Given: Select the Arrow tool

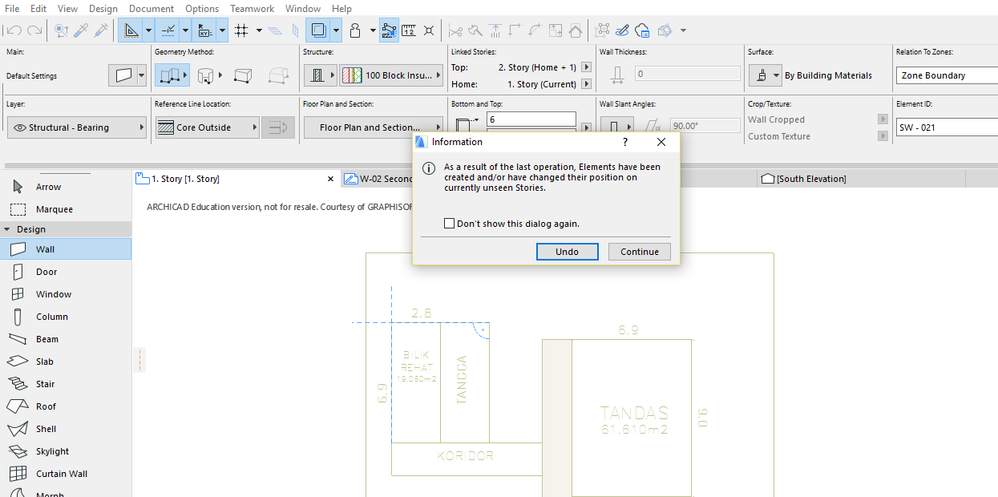Looking at the screenshot, I should (x=66, y=187).
